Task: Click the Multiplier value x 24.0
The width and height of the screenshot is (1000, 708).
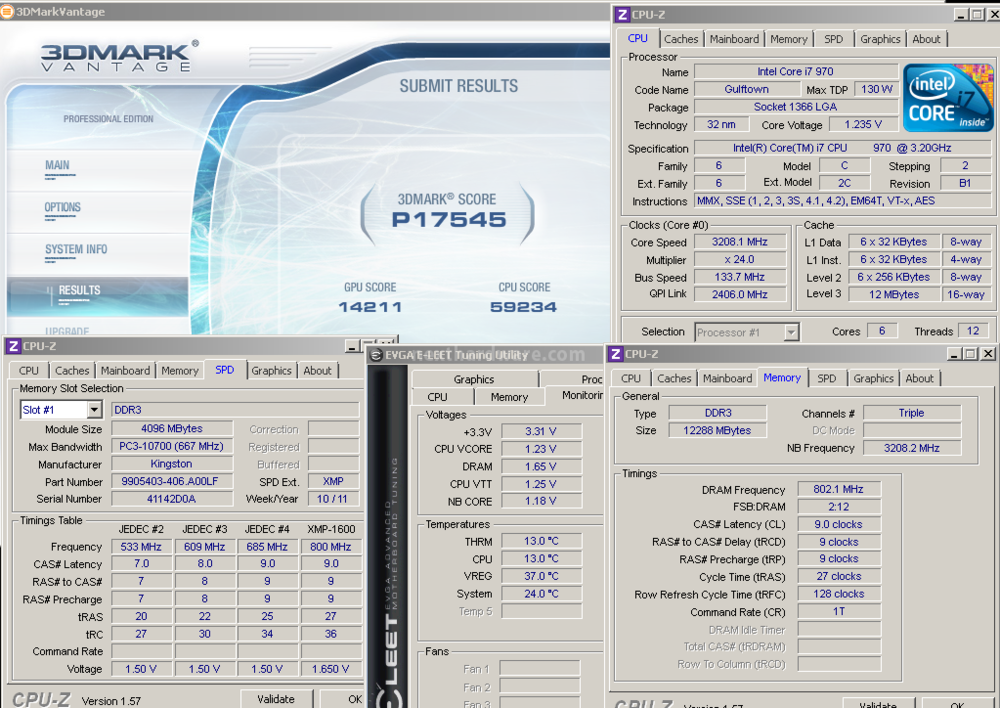Action: [x=740, y=260]
